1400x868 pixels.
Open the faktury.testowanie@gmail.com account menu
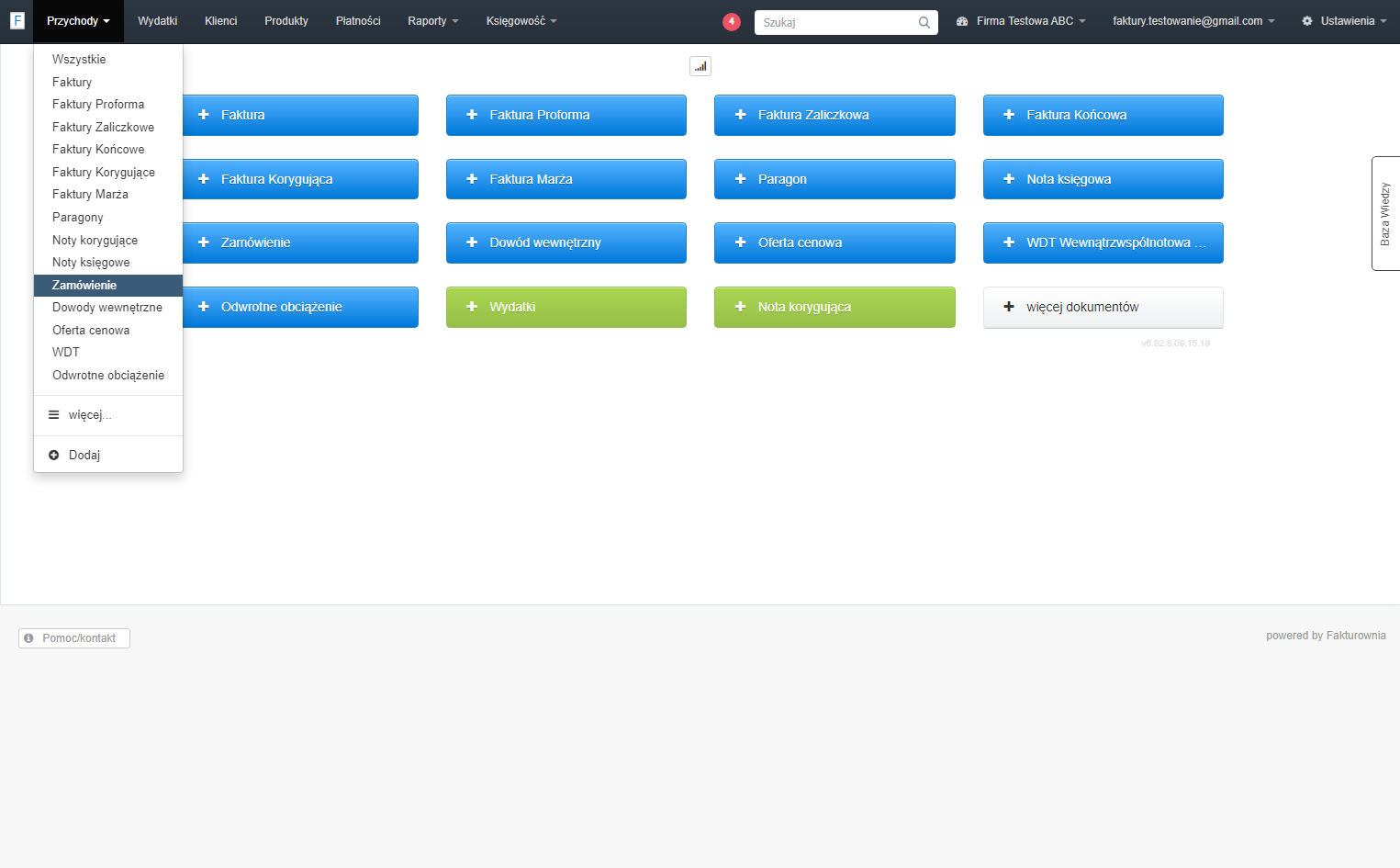(1193, 21)
